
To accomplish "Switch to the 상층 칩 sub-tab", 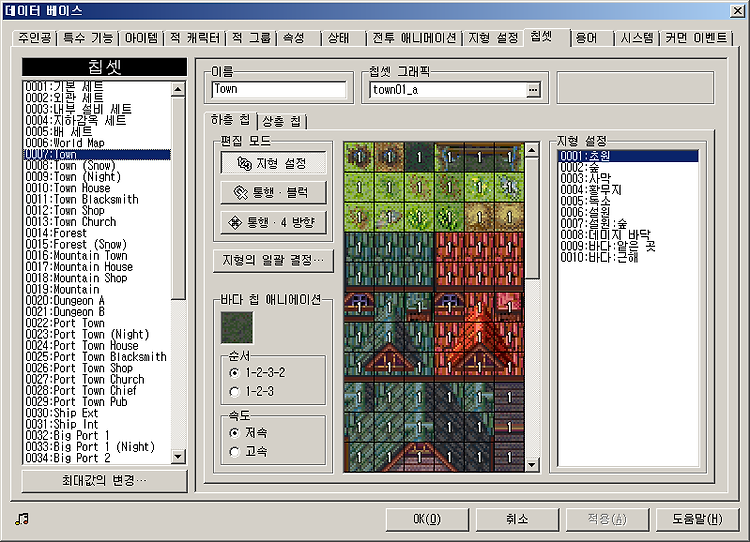I will click(x=281, y=122).
